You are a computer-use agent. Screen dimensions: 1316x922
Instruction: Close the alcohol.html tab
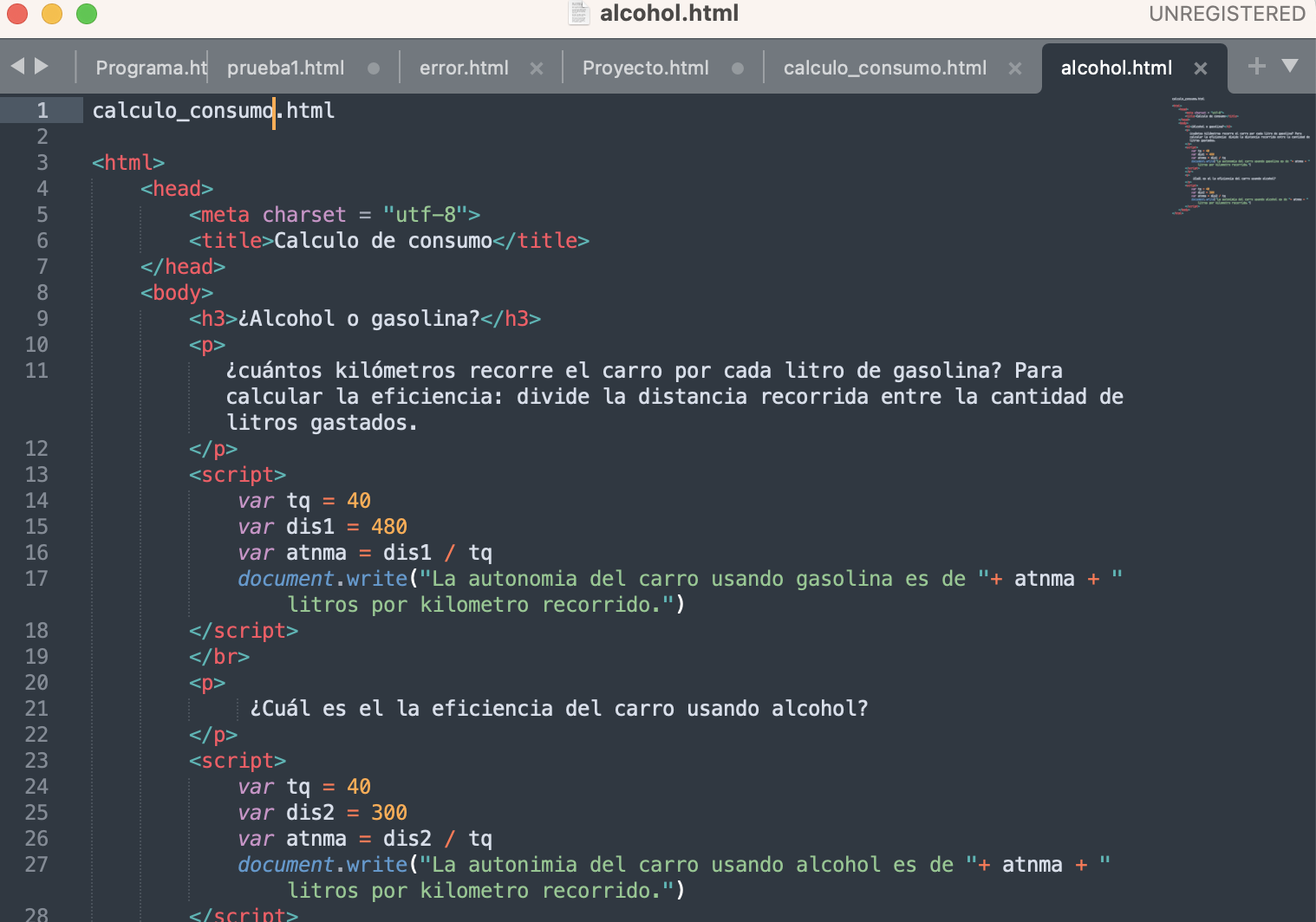(x=1201, y=68)
